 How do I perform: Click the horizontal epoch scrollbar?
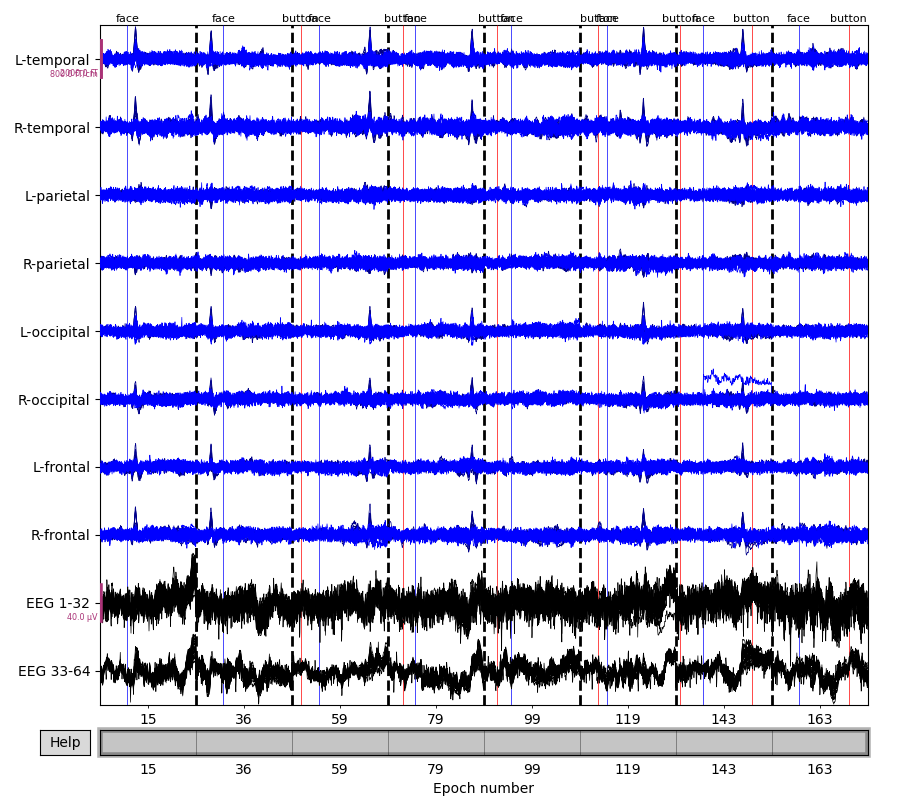coord(484,743)
